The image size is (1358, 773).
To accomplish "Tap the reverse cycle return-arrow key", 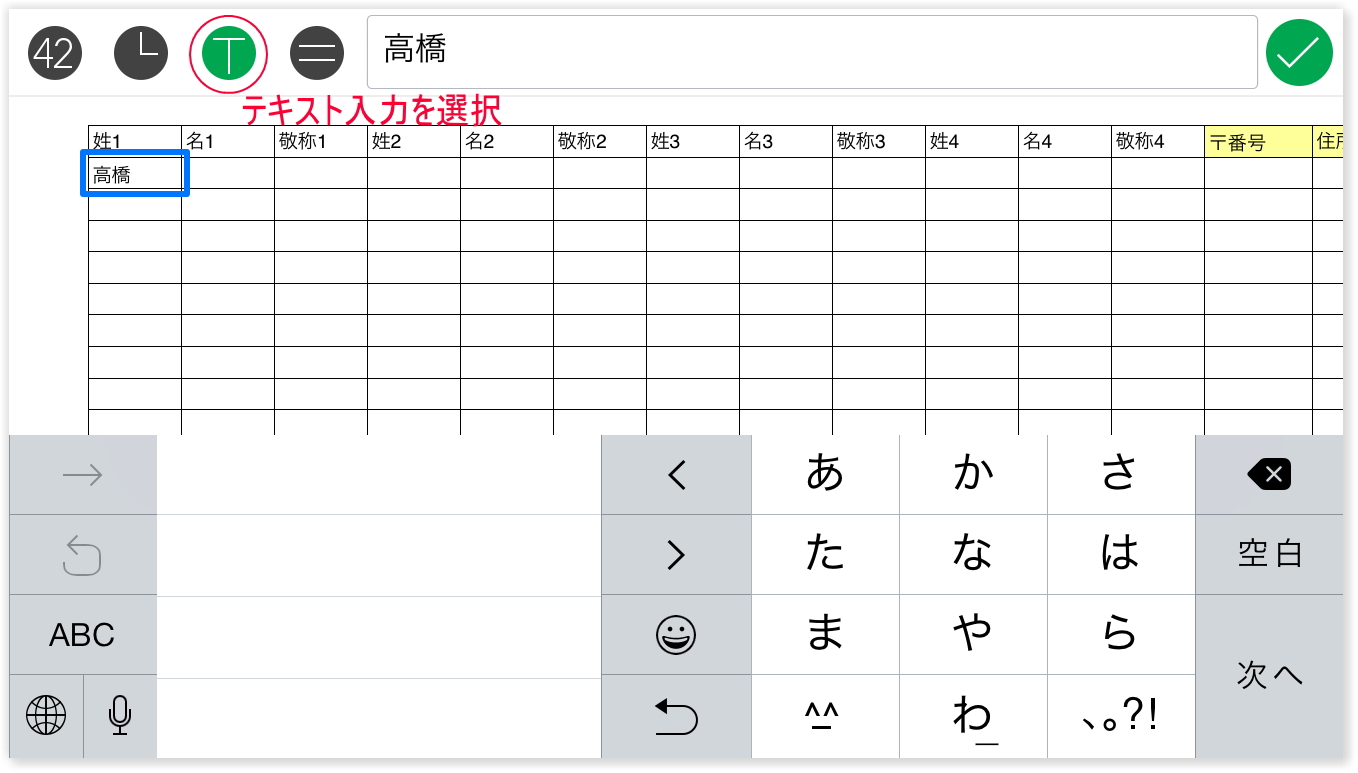I will click(676, 715).
